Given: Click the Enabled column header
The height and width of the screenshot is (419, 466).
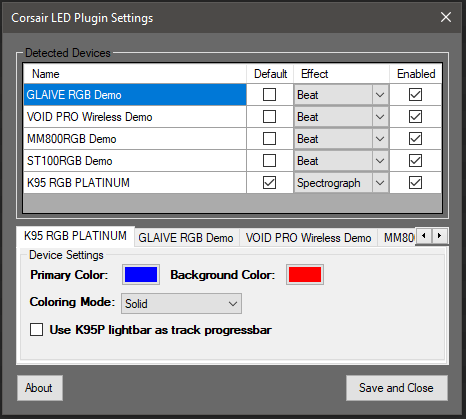Looking at the screenshot, I should [416, 74].
